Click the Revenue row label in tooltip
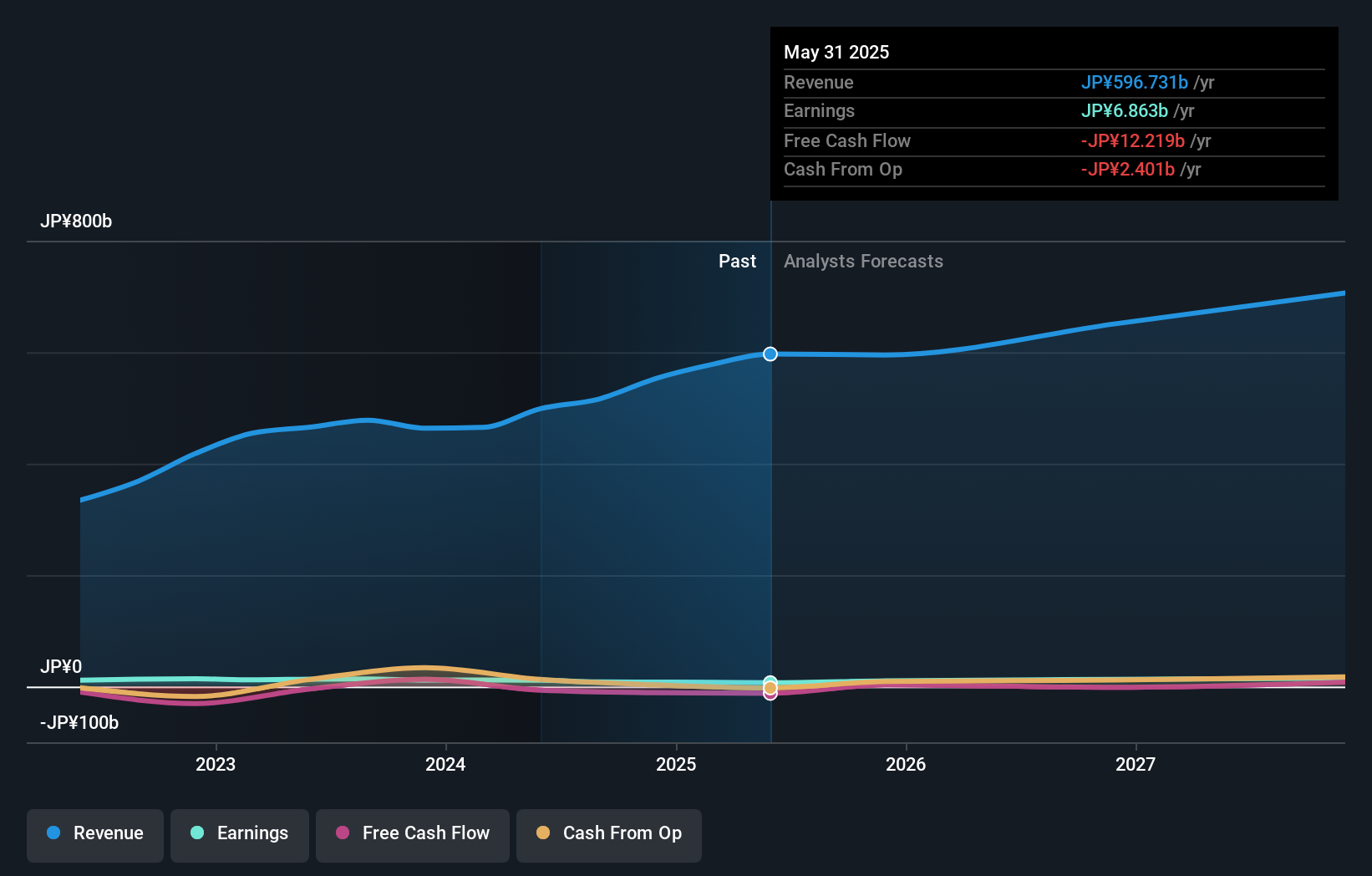The image size is (1372, 876). coord(818,83)
